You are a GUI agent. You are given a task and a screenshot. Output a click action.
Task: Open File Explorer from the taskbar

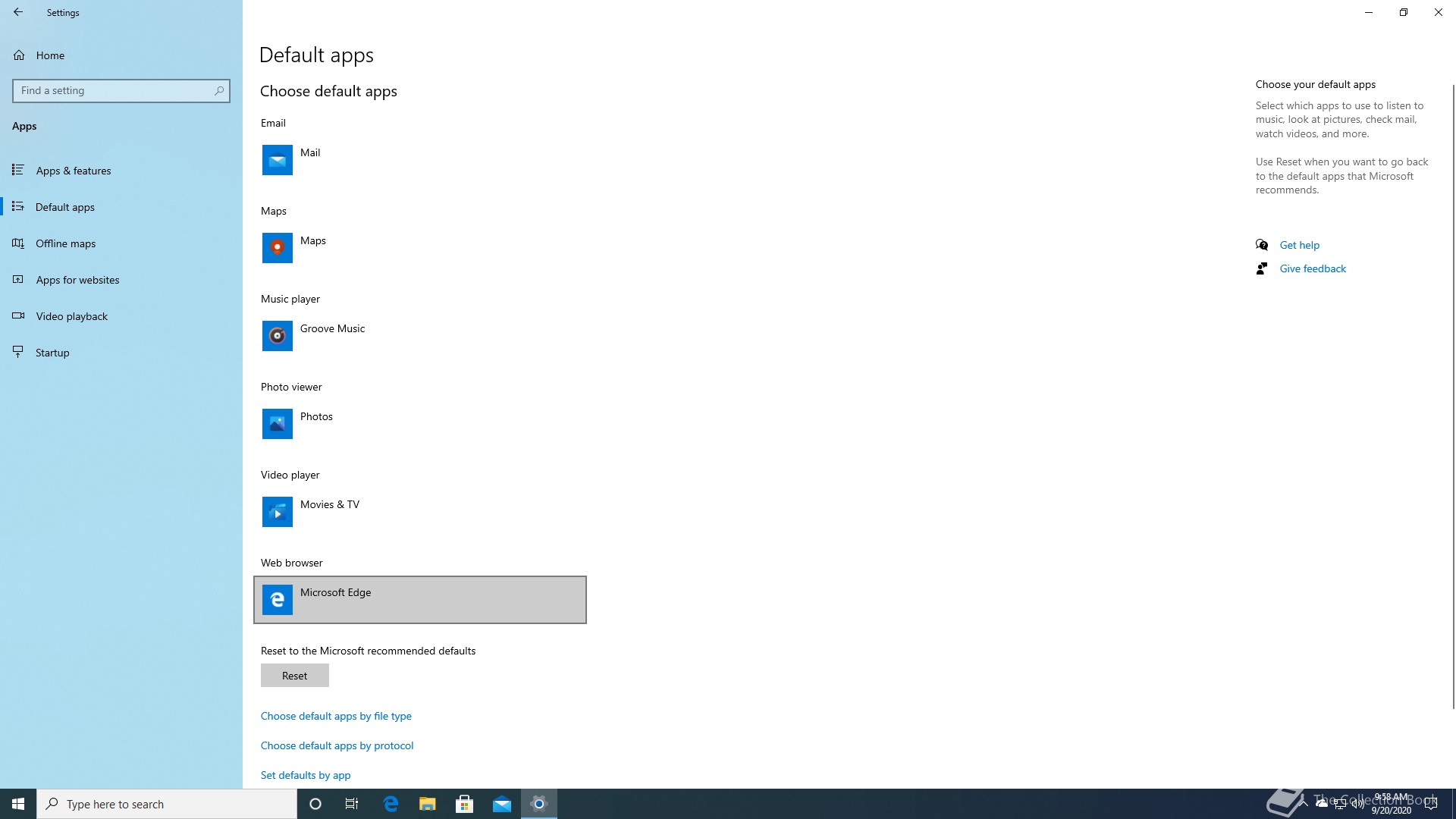(428, 804)
